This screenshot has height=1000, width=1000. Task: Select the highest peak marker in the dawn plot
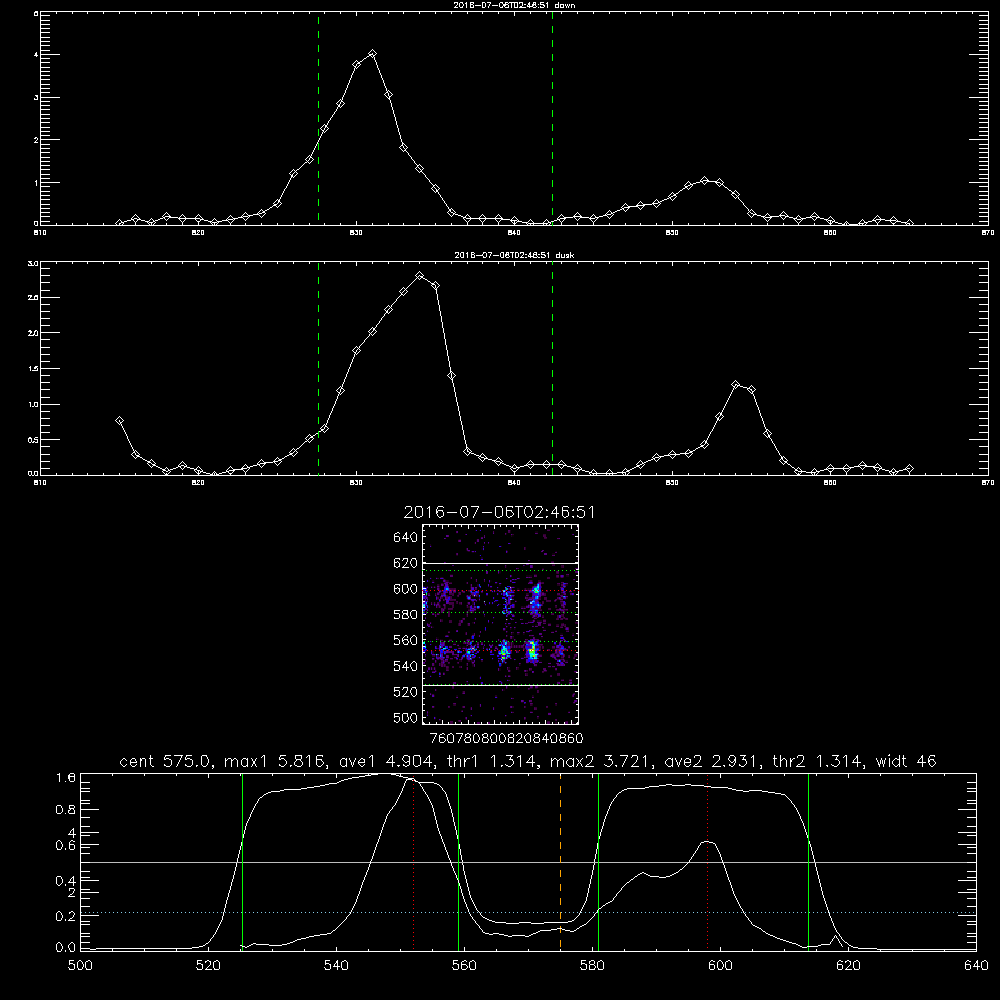372,54
